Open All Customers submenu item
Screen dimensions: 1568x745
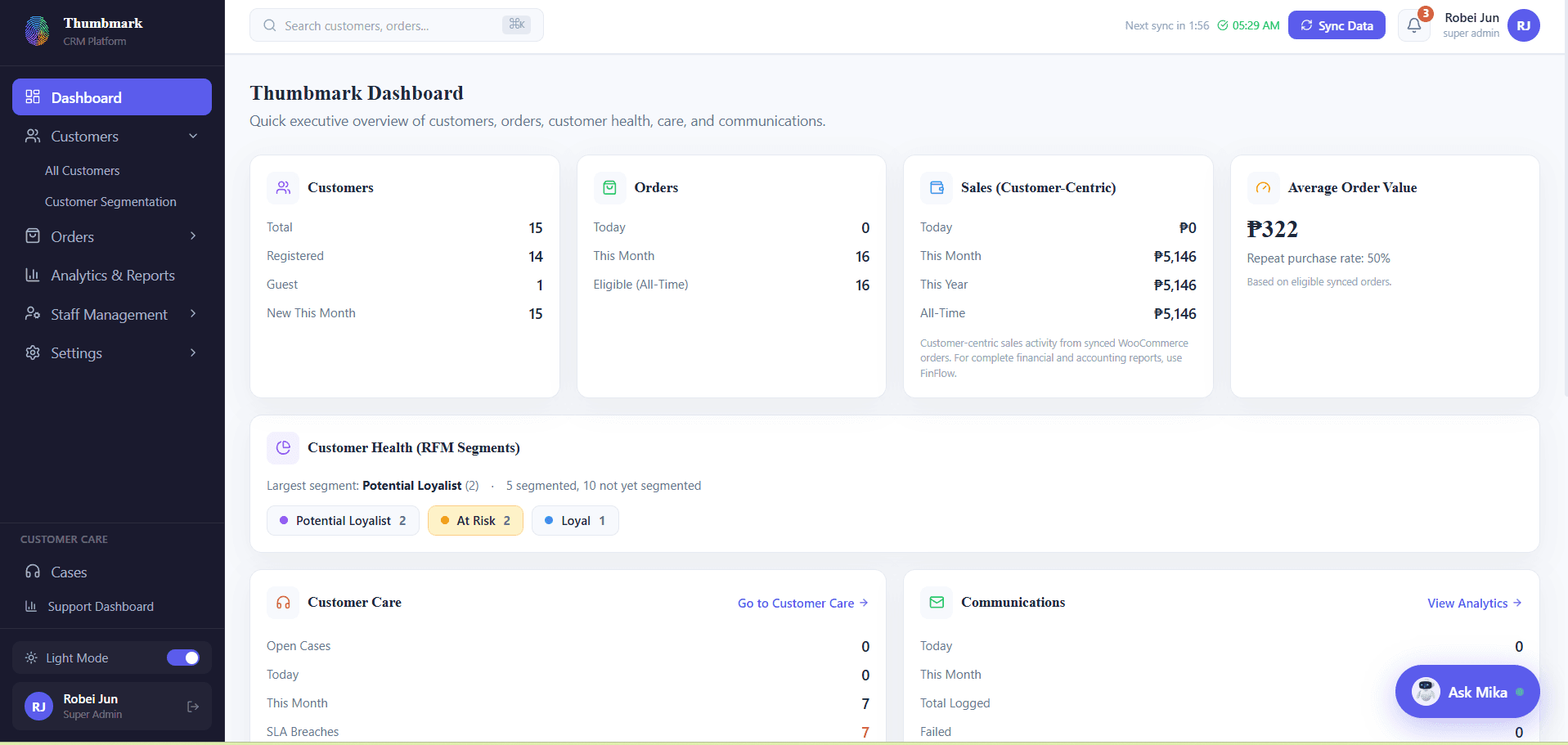pyautogui.click(x=82, y=170)
